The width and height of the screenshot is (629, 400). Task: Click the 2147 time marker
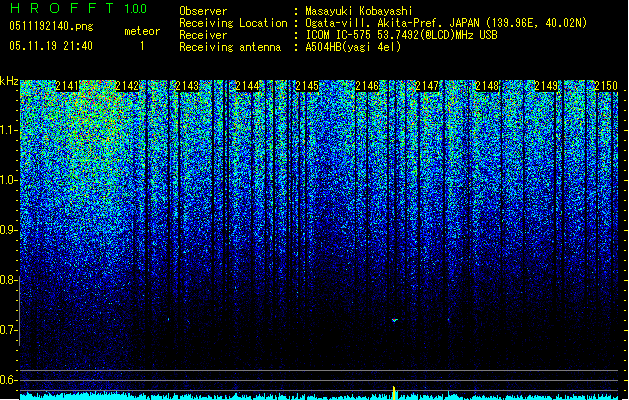pyautogui.click(x=427, y=86)
